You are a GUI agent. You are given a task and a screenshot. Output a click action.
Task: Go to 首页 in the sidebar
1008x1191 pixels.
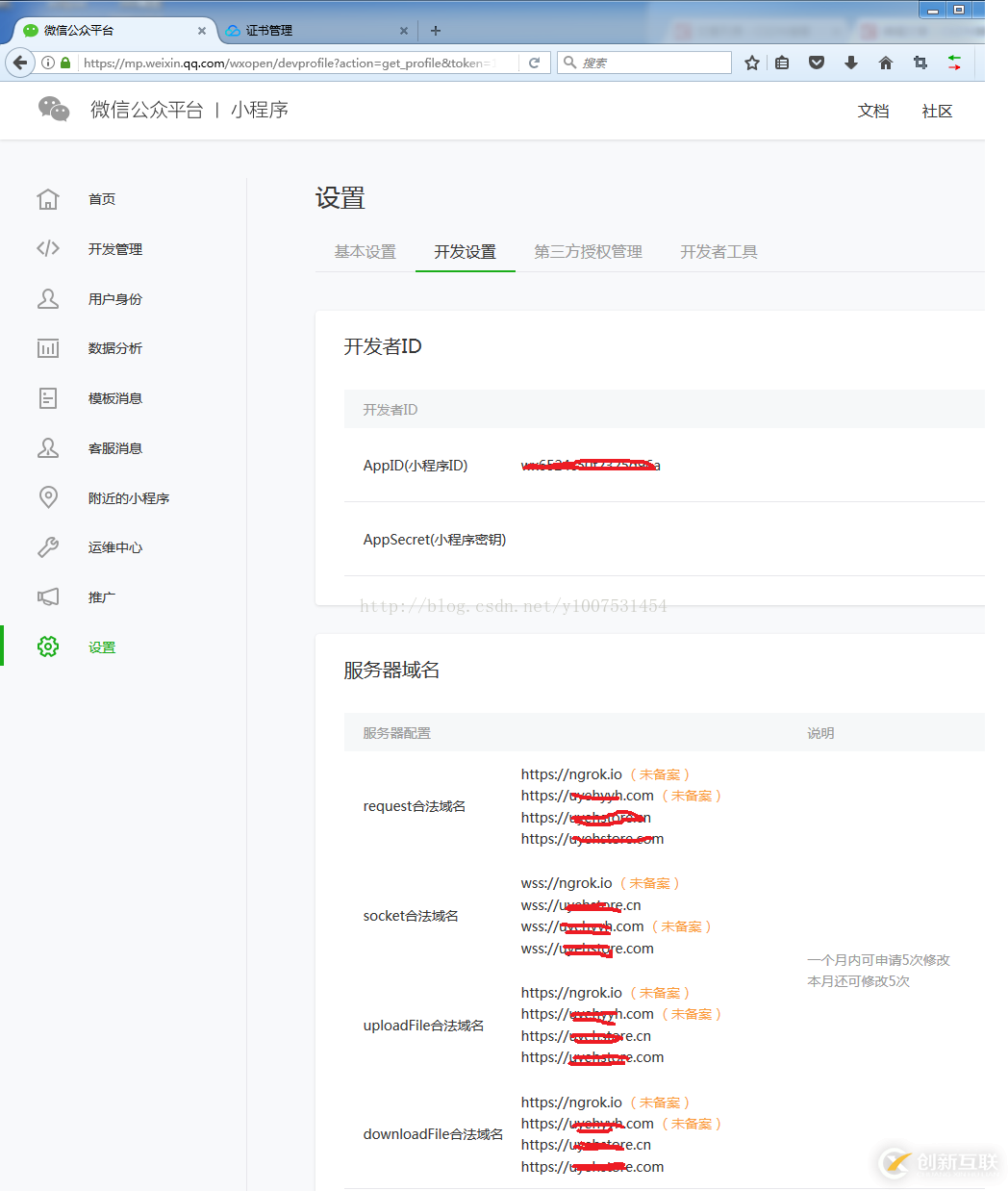pyautogui.click(x=102, y=199)
